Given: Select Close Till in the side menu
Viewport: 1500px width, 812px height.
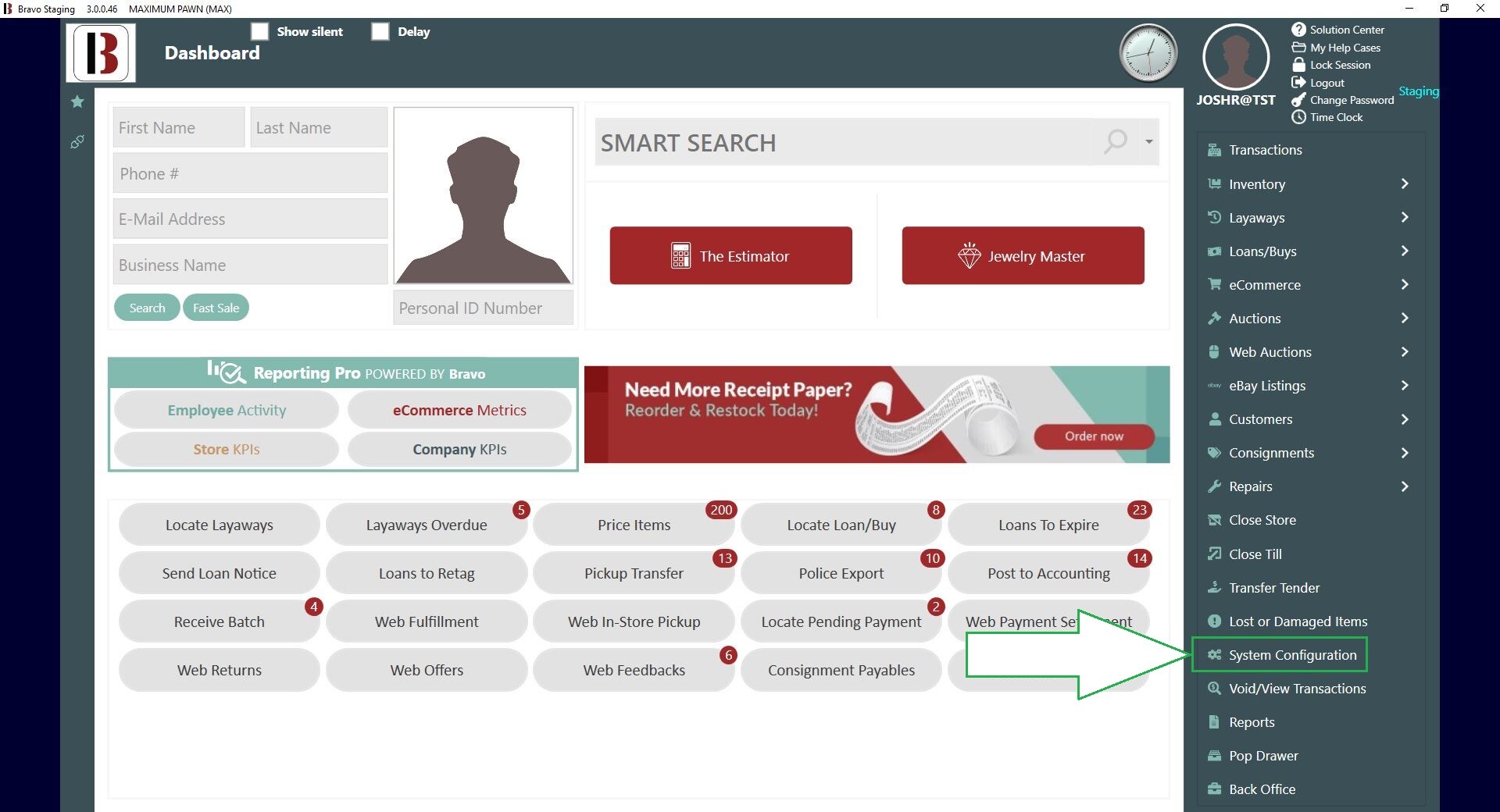Looking at the screenshot, I should click(x=1255, y=554).
